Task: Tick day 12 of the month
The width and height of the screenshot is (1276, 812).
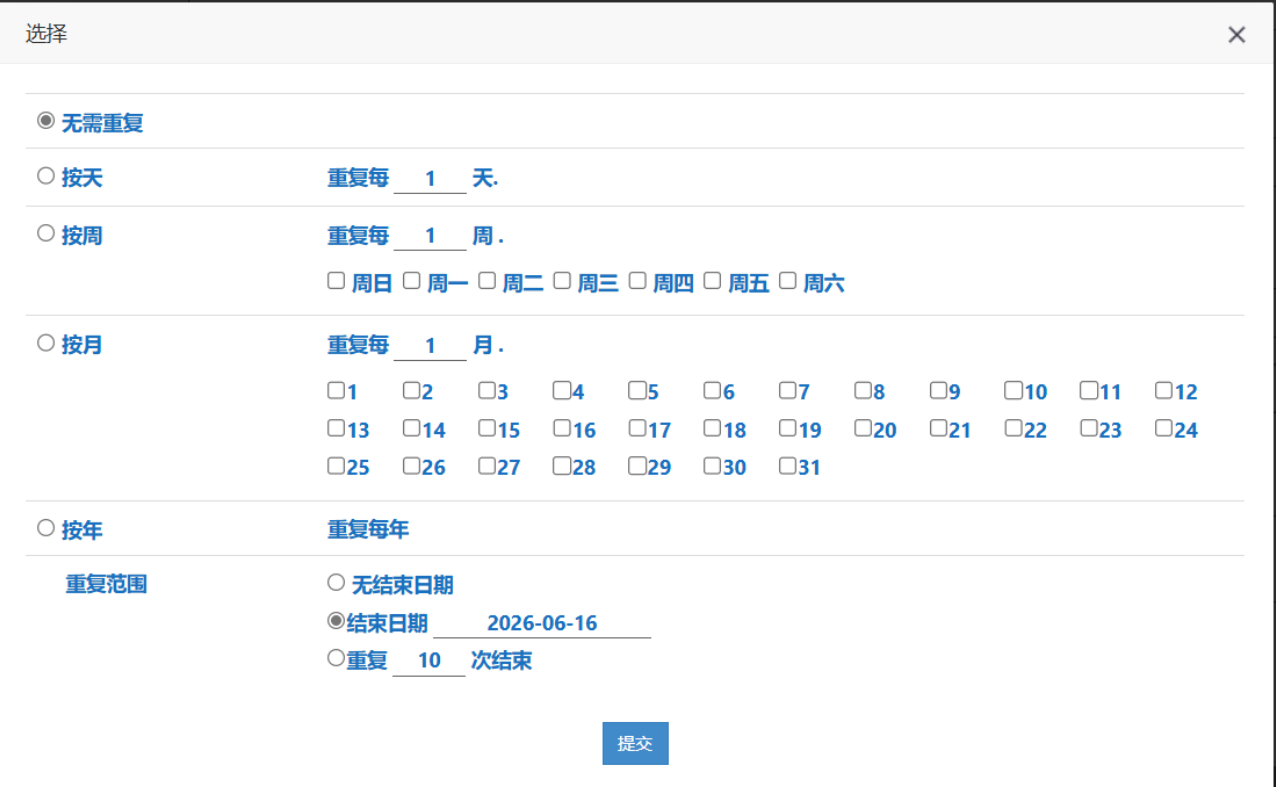Action: click(1163, 390)
